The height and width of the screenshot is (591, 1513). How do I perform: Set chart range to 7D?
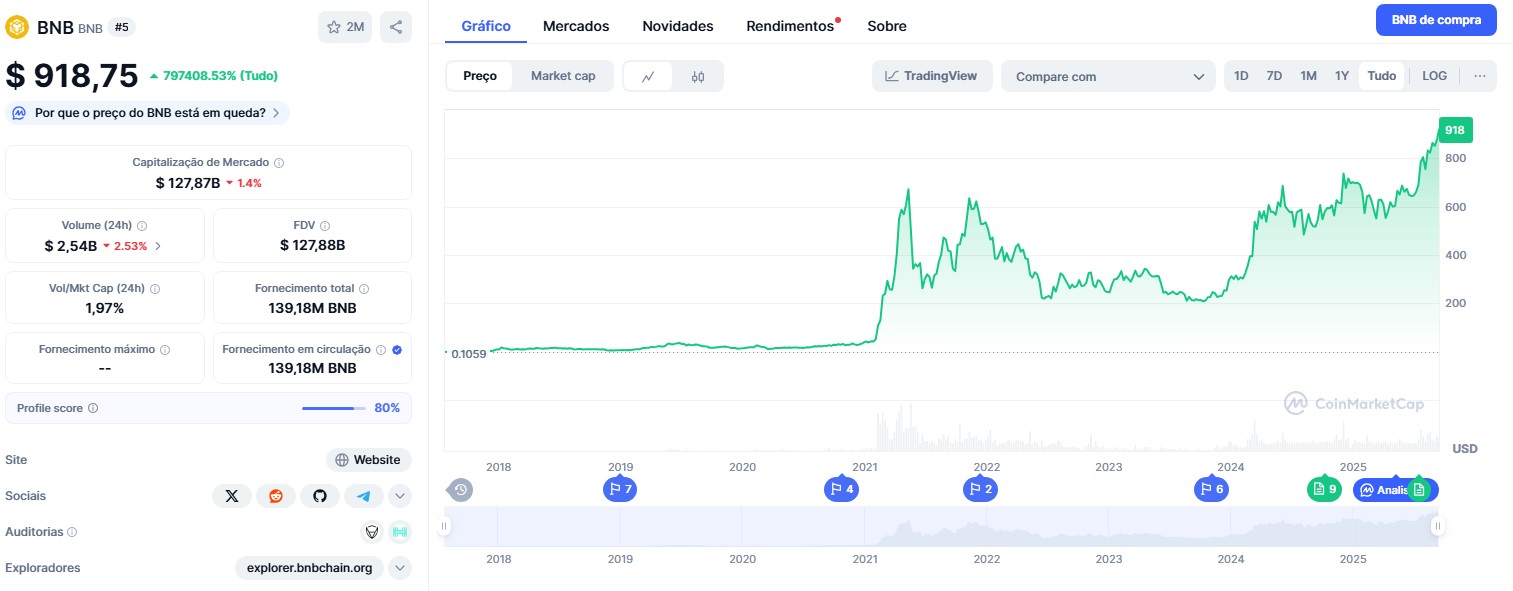[x=1274, y=76]
